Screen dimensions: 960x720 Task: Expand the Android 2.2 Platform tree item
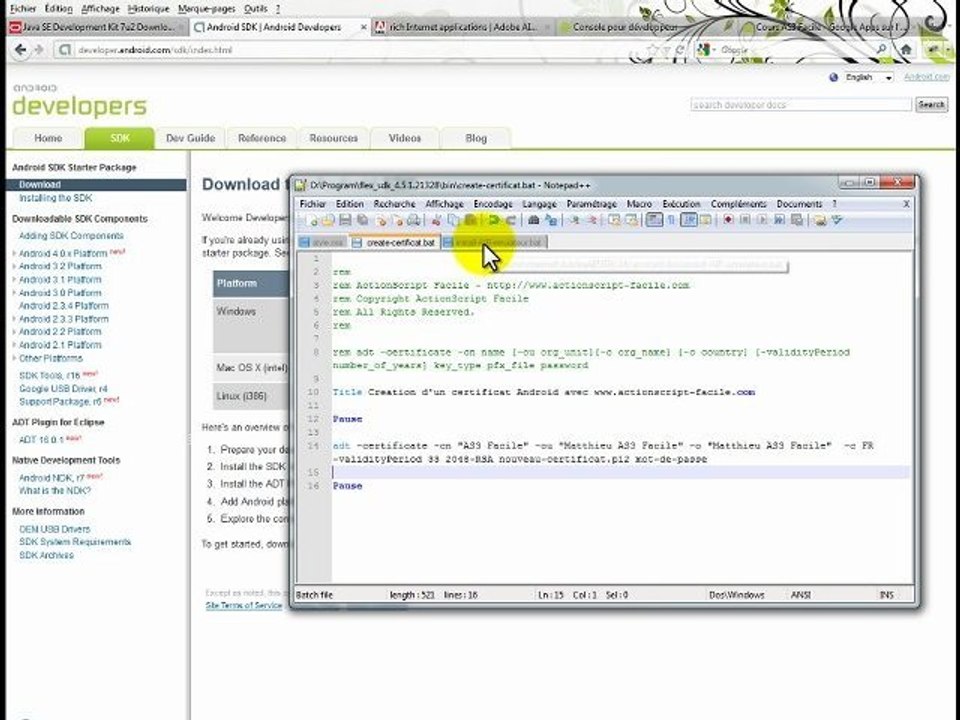click(x=15, y=332)
